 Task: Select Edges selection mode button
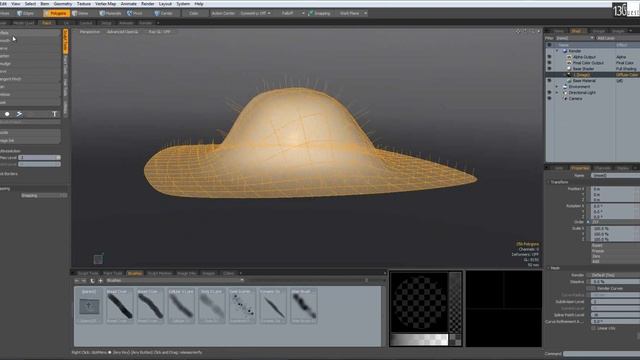tap(26, 13)
